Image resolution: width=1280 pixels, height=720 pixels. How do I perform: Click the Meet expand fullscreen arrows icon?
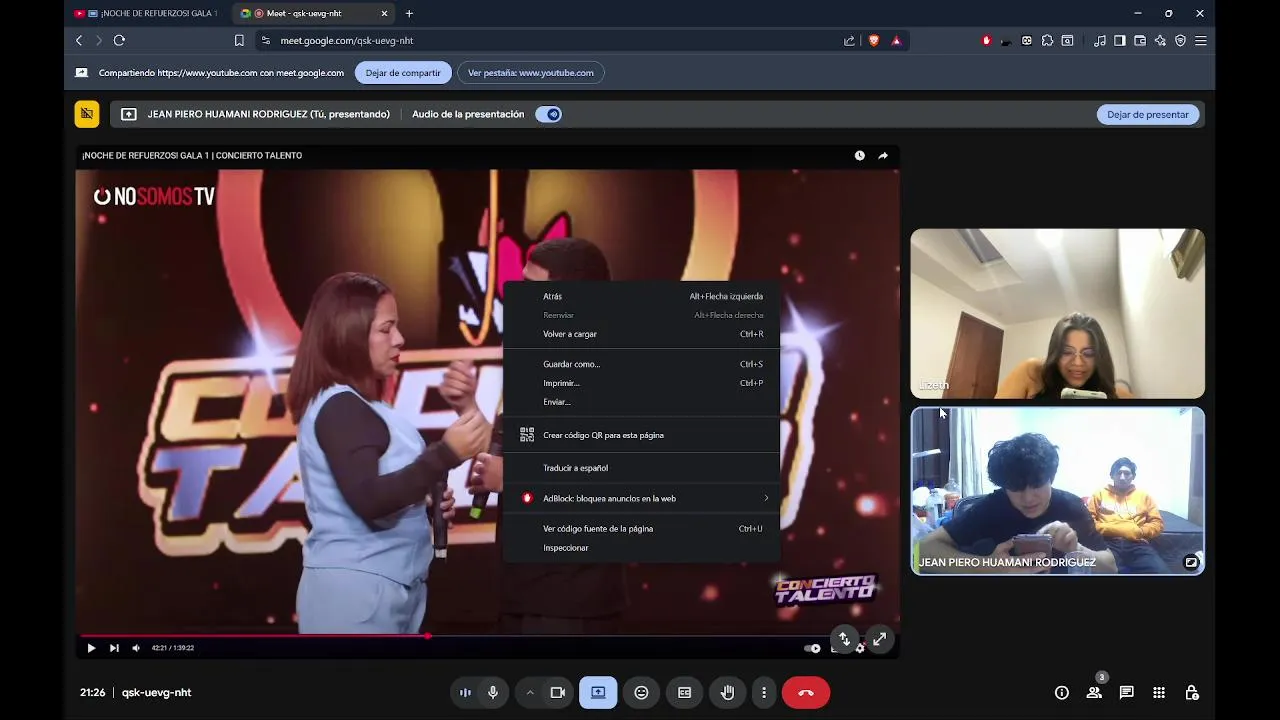coord(879,639)
